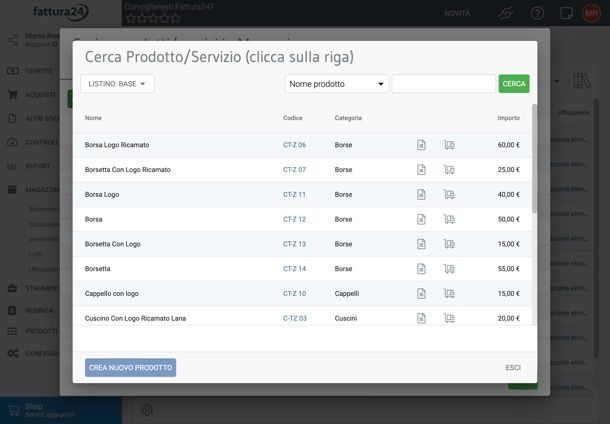This screenshot has width=610, height=424.
Task: Select the Borsetta Con Logo Ricamato name
Action: point(128,170)
